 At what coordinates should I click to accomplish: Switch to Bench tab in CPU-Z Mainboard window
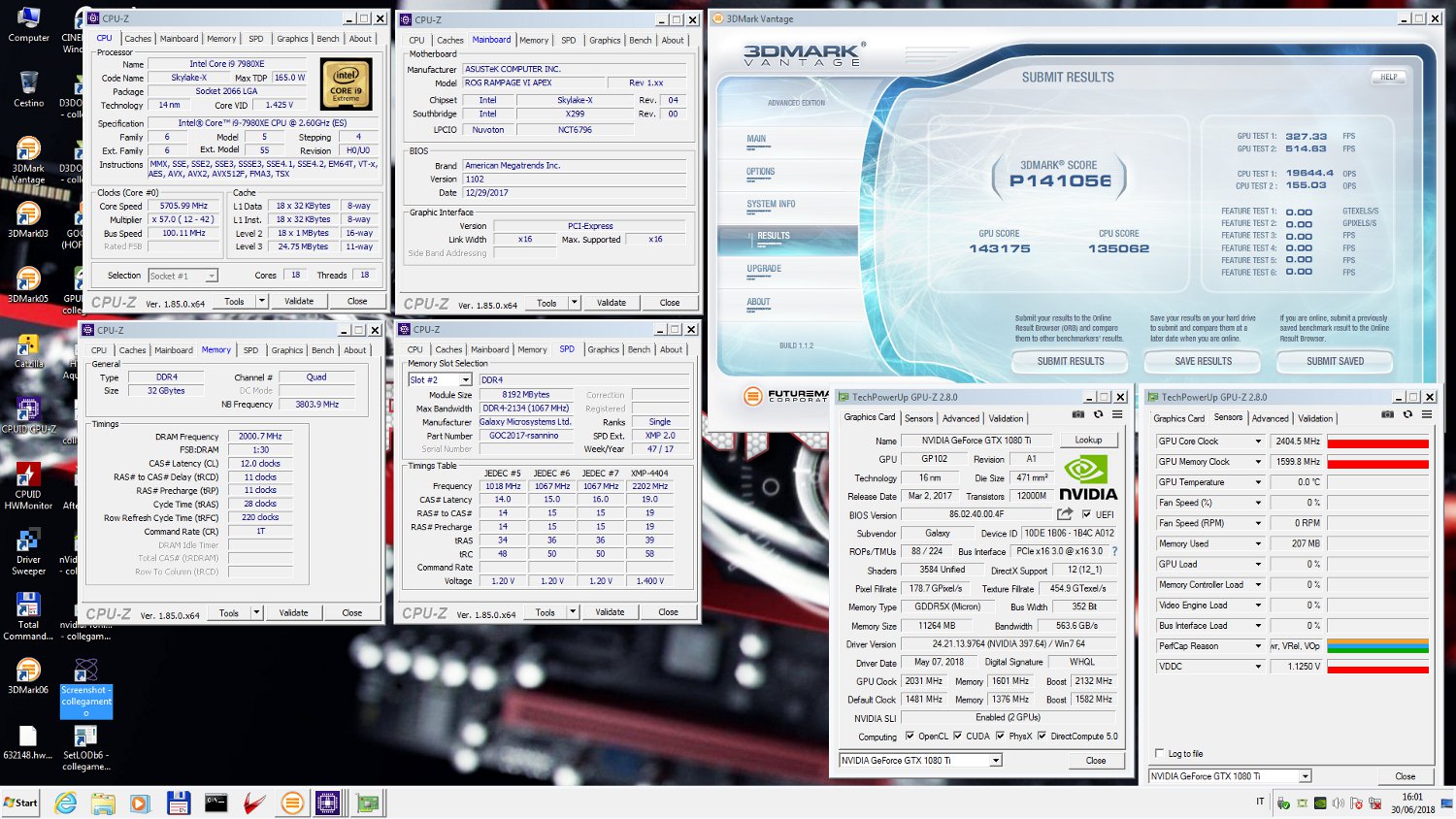(641, 40)
